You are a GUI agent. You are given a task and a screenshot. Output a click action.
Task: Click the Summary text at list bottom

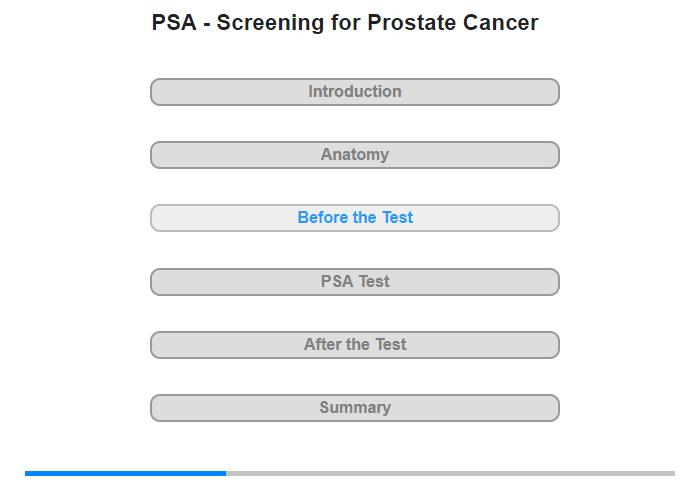click(x=355, y=408)
